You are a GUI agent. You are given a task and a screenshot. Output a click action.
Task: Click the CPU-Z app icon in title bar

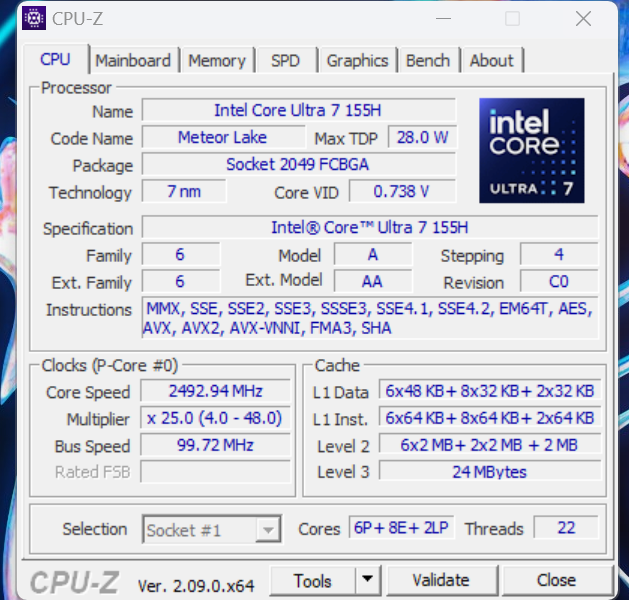pos(34,18)
